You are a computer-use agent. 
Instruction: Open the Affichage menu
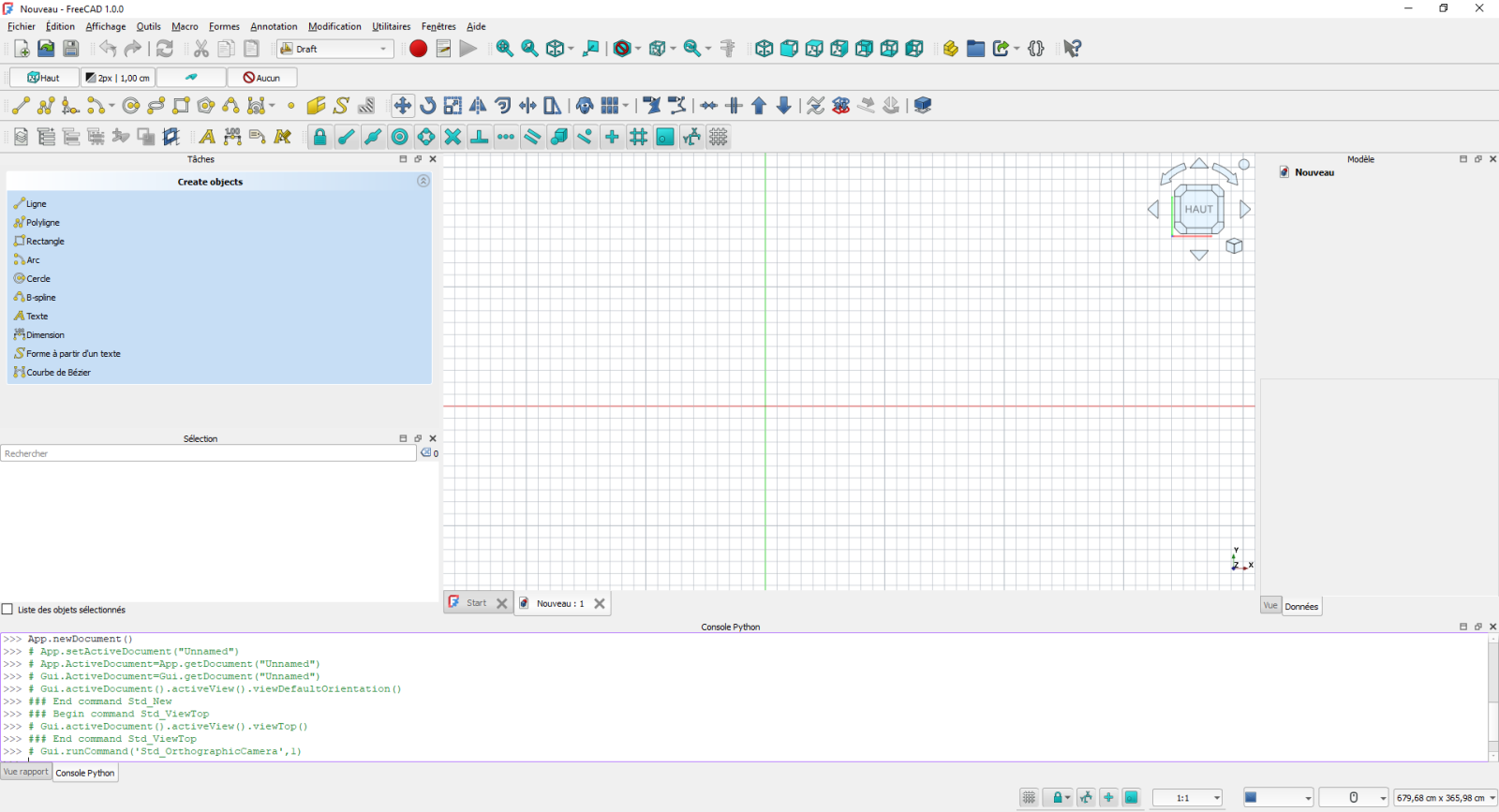point(106,26)
